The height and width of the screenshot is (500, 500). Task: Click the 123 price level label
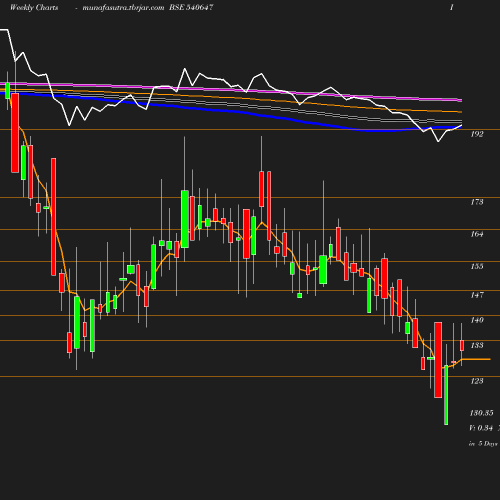pyautogui.click(x=477, y=381)
